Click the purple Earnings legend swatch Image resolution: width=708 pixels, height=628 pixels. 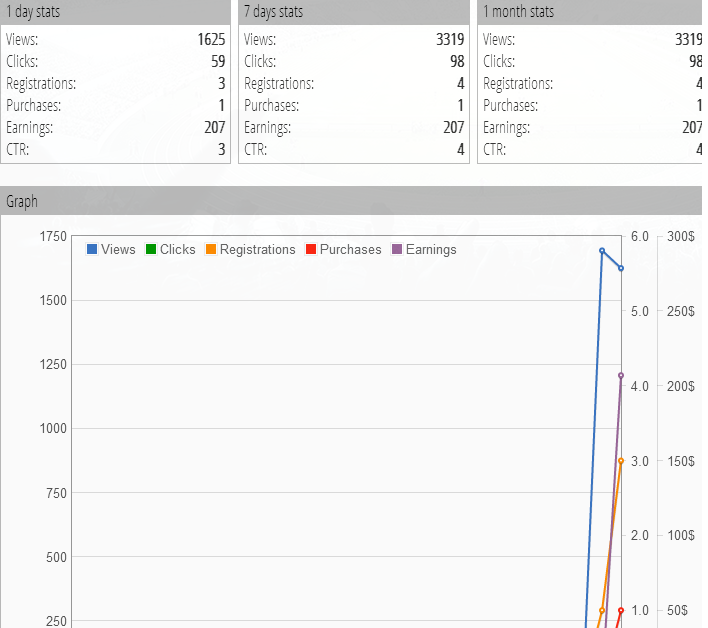click(397, 249)
